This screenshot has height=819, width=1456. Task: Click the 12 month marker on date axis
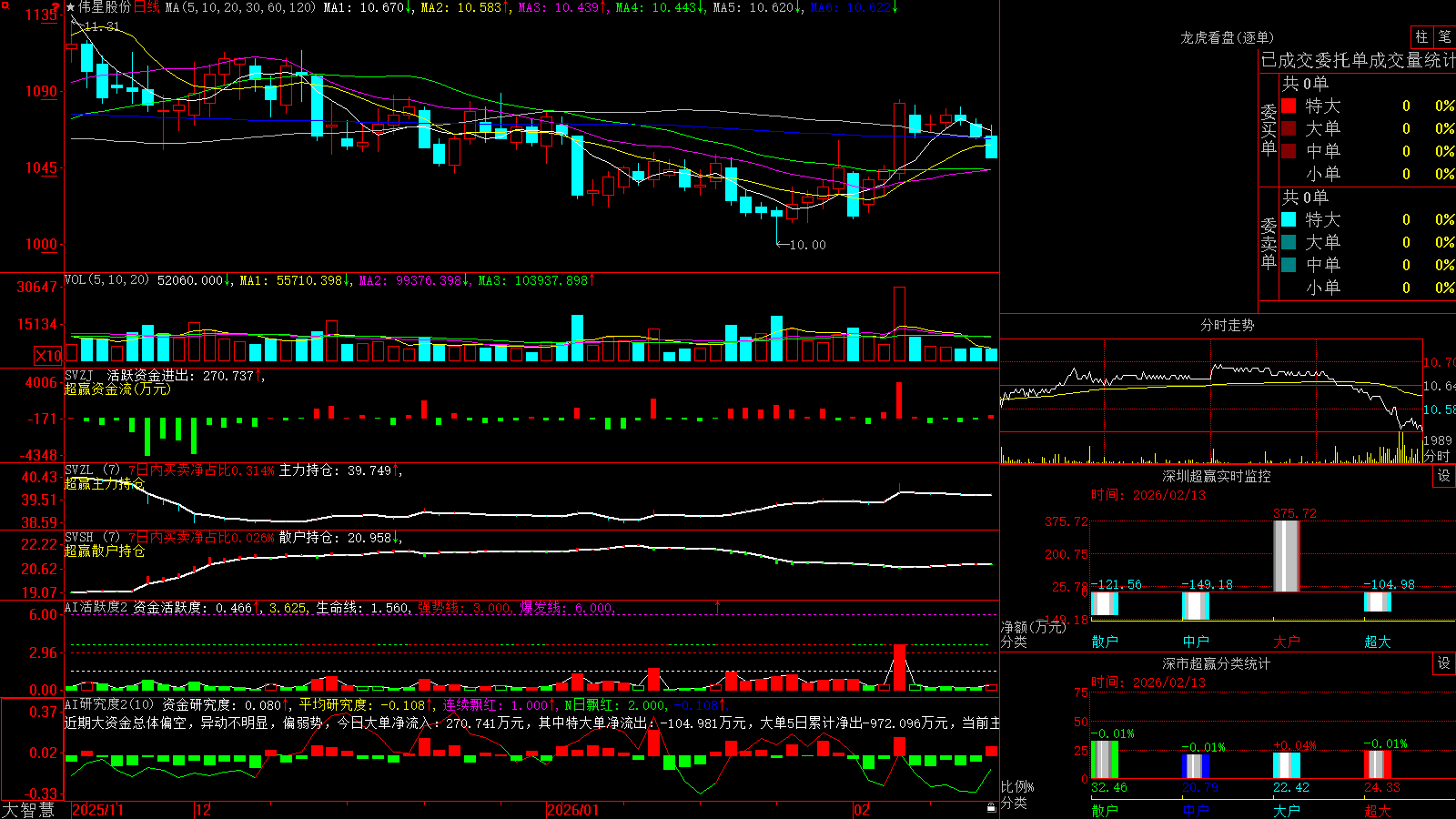tap(204, 810)
